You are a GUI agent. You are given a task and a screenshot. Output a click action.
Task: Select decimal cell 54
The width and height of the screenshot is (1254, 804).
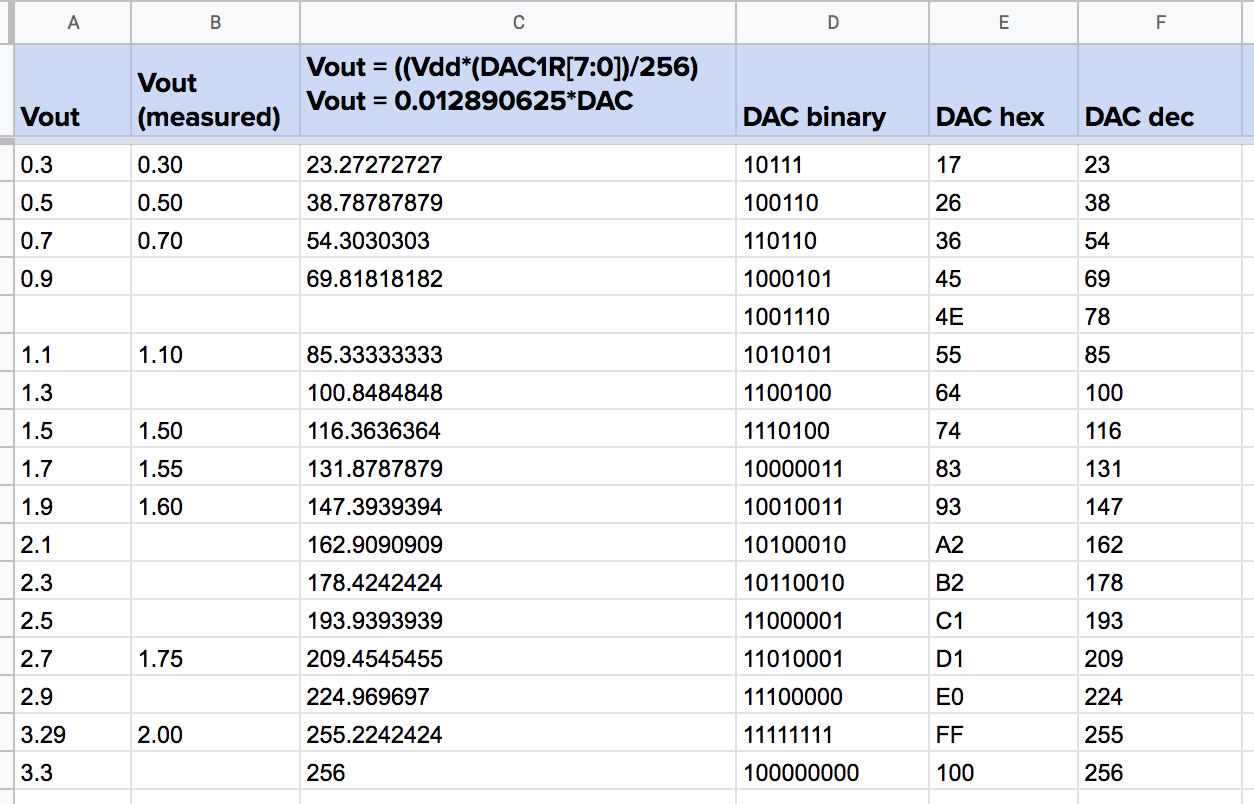tap(1160, 241)
